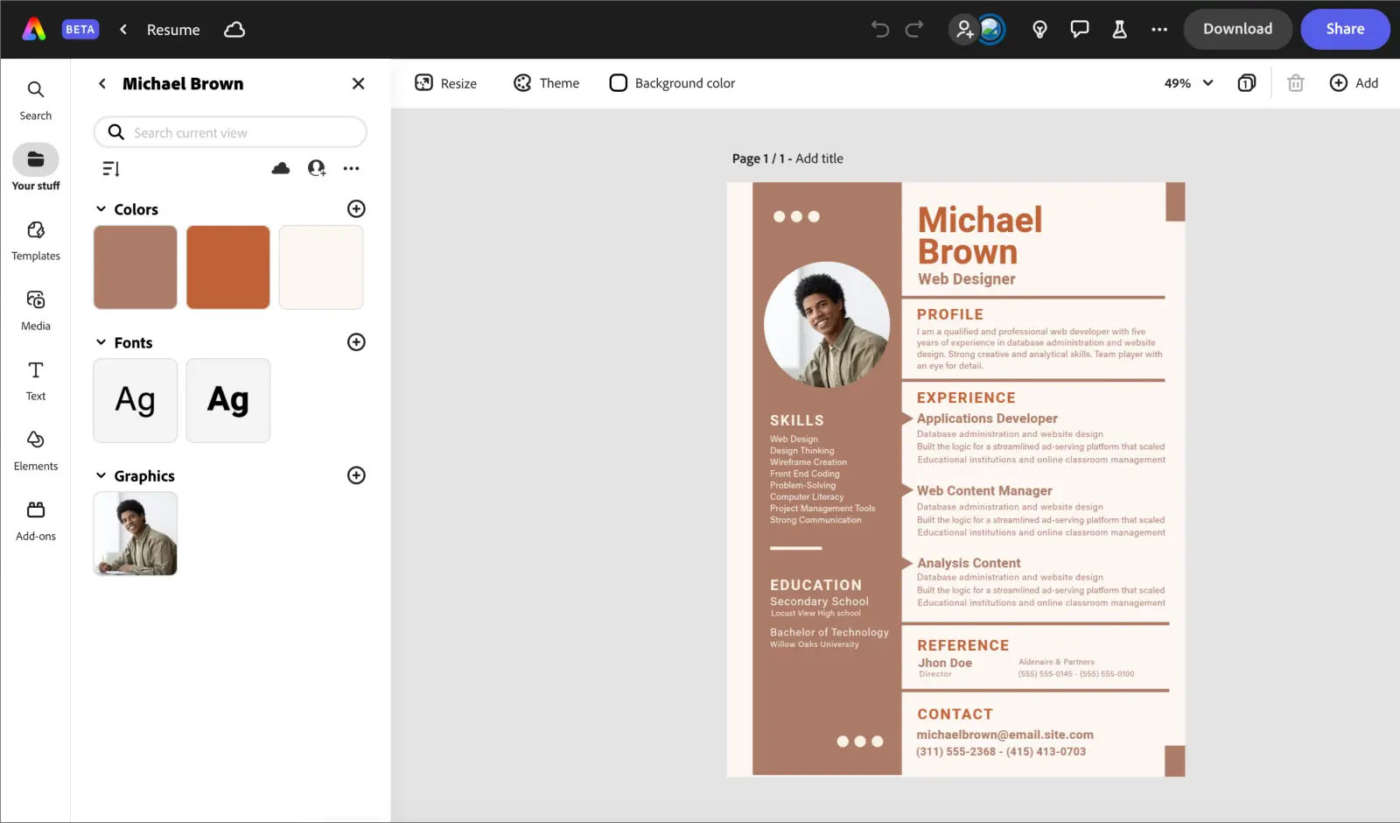Image resolution: width=1400 pixels, height=823 pixels.
Task: Click the invite collaborator person icon
Action: [963, 29]
